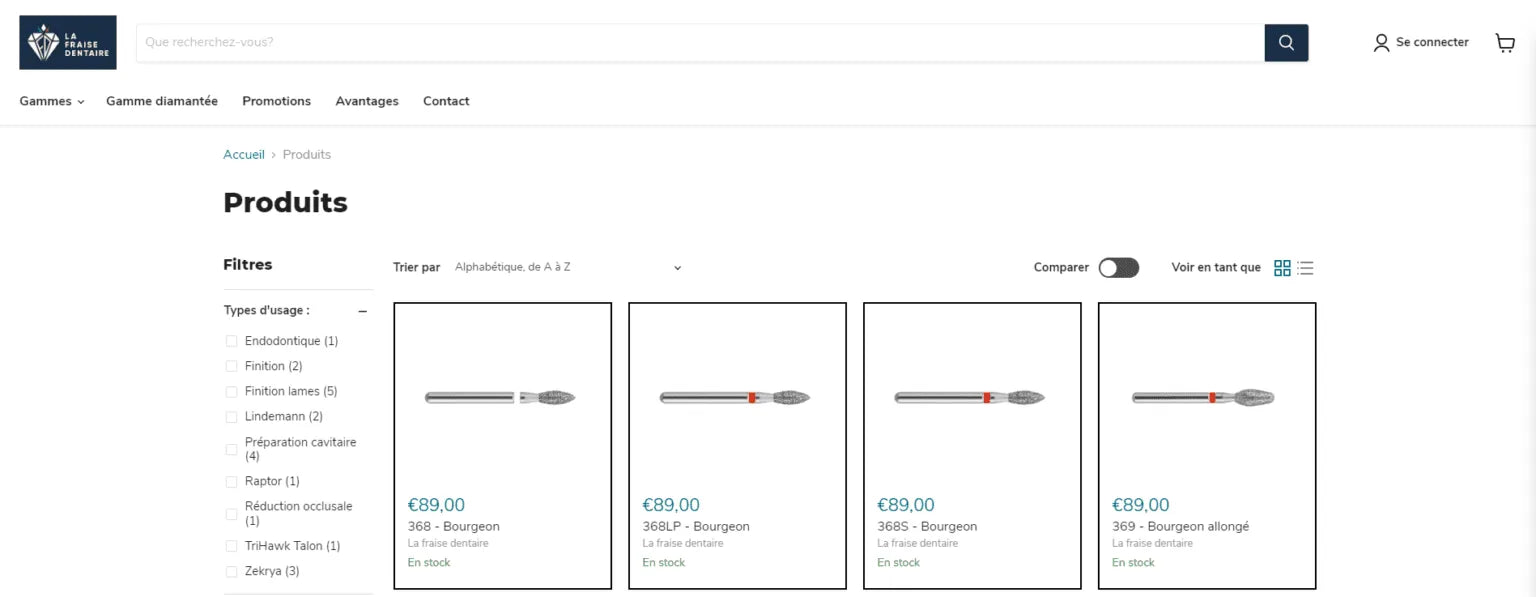Click the Accueil breadcrumb link
The height and width of the screenshot is (597, 1536).
pyautogui.click(x=244, y=155)
